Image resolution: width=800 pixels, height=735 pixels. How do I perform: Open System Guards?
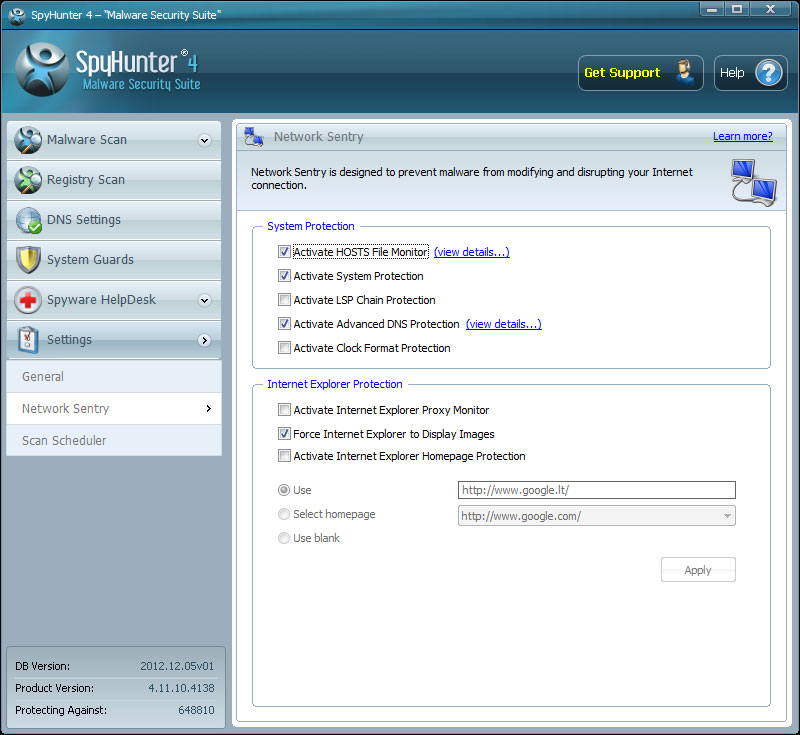114,260
